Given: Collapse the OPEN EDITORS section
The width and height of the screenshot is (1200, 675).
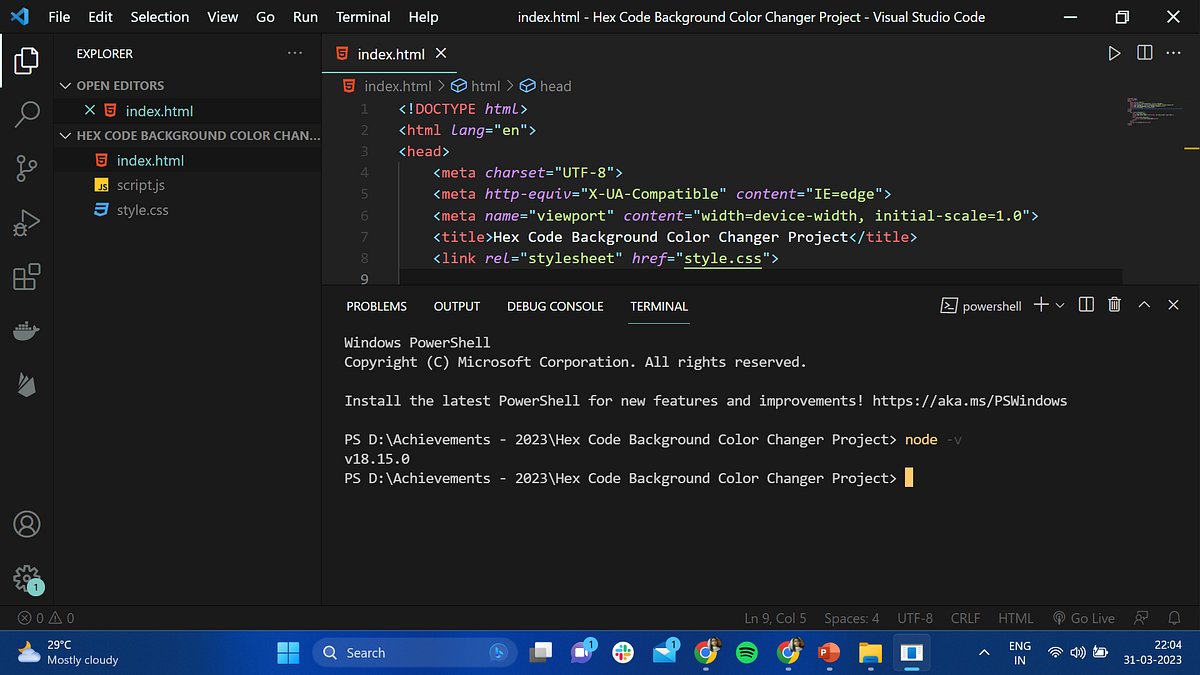Looking at the screenshot, I should pyautogui.click(x=65, y=85).
